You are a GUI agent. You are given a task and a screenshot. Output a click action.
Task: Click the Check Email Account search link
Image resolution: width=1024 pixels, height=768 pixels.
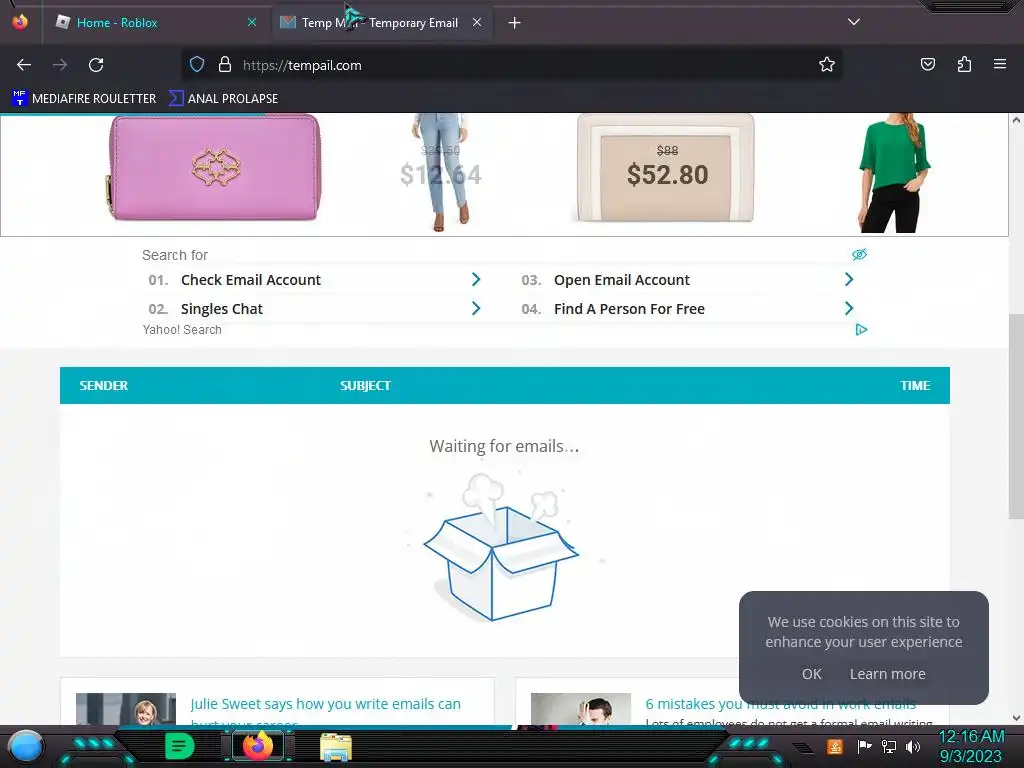click(251, 280)
